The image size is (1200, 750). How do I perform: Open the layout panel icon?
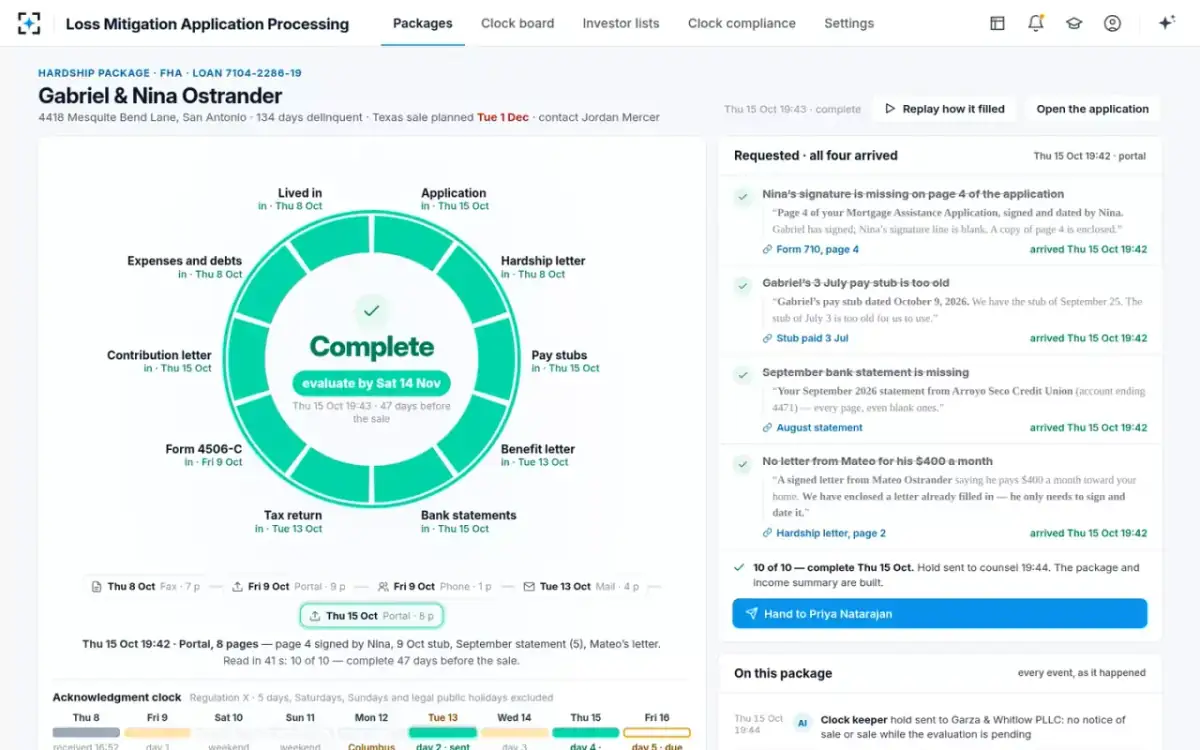[997, 23]
